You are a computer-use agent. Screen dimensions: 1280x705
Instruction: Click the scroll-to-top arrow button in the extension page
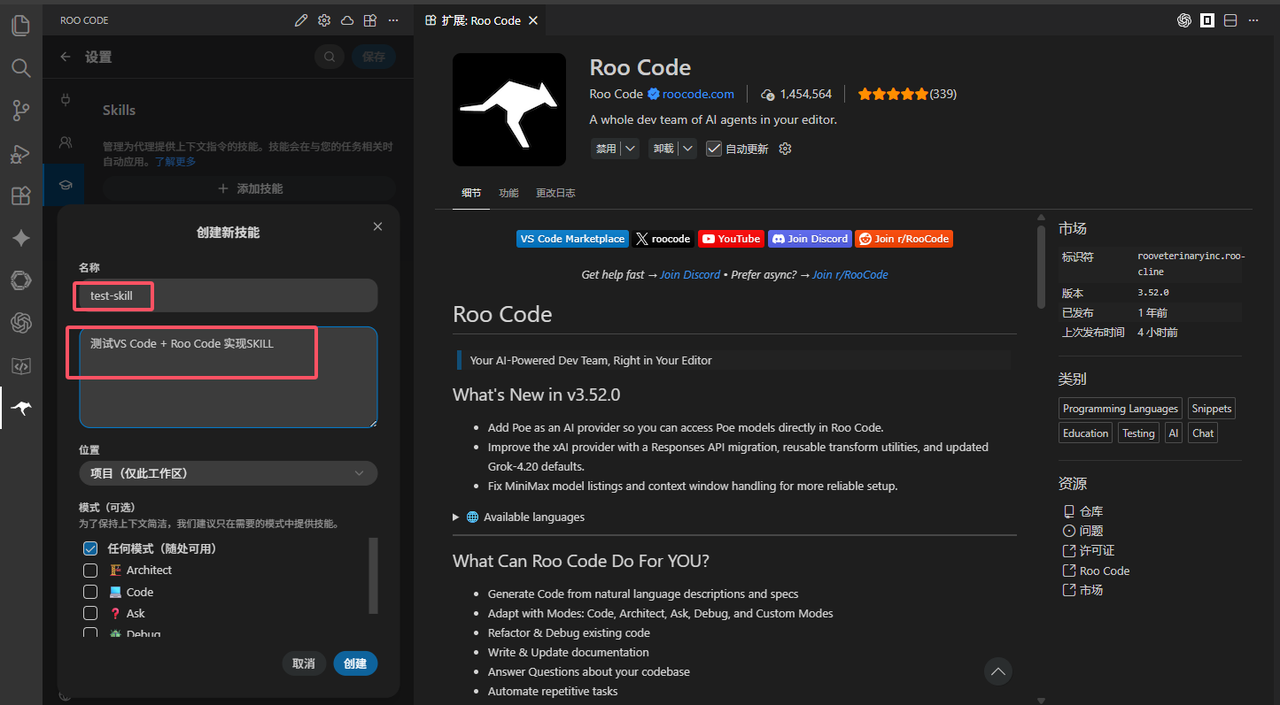click(x=997, y=672)
